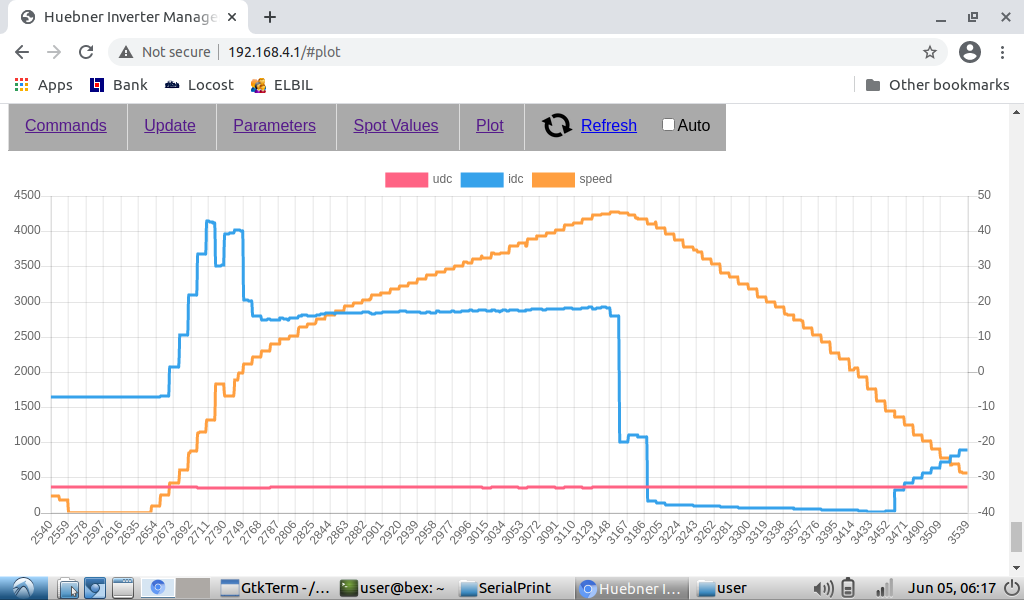Screen dimensions: 1024x600
Task: Click the volume icon in system tray
Action: pos(823,588)
